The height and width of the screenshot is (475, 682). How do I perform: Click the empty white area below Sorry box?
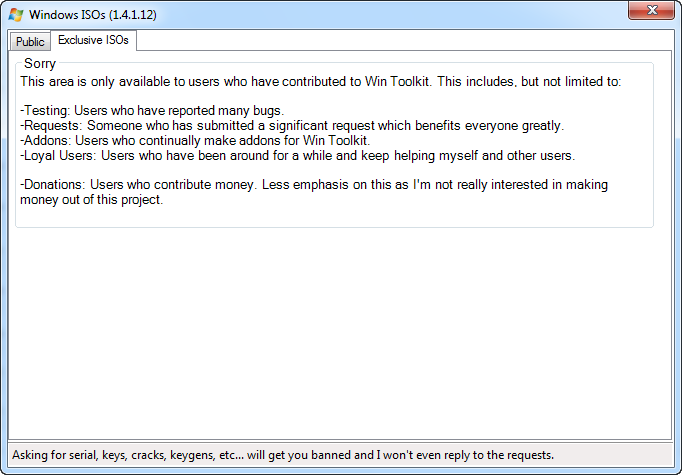click(x=340, y=333)
